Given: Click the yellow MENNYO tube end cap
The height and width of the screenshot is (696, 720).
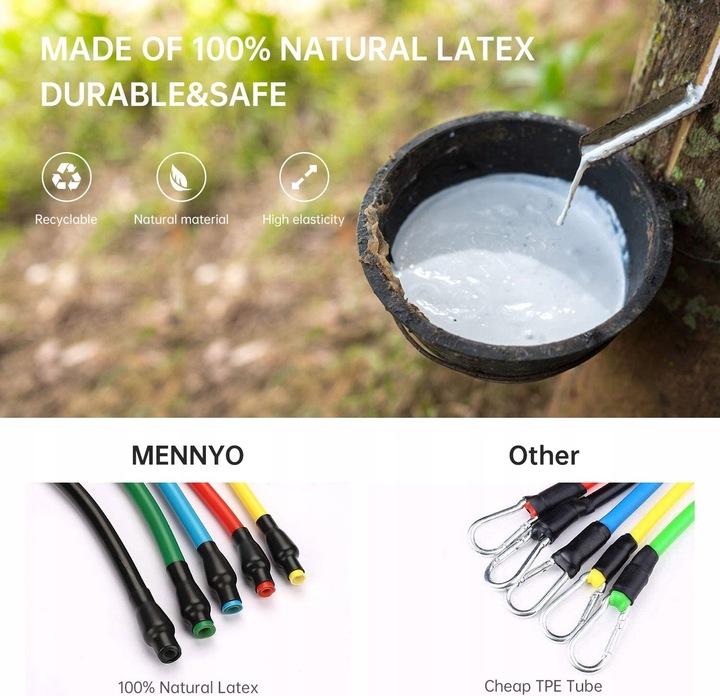Looking at the screenshot, I should click(297, 576).
